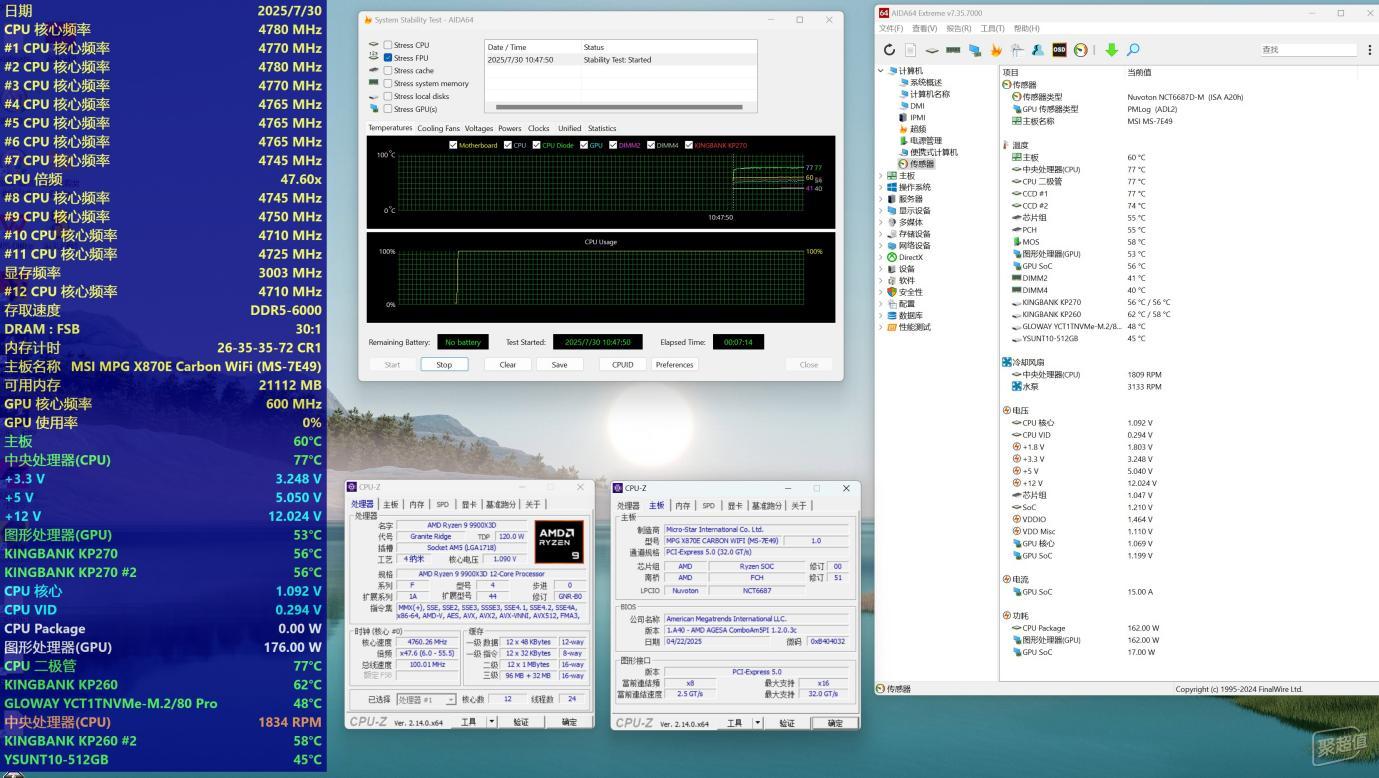Click the AIDA64 refresh toolbar icon
The height and width of the screenshot is (778, 1379).
click(889, 50)
